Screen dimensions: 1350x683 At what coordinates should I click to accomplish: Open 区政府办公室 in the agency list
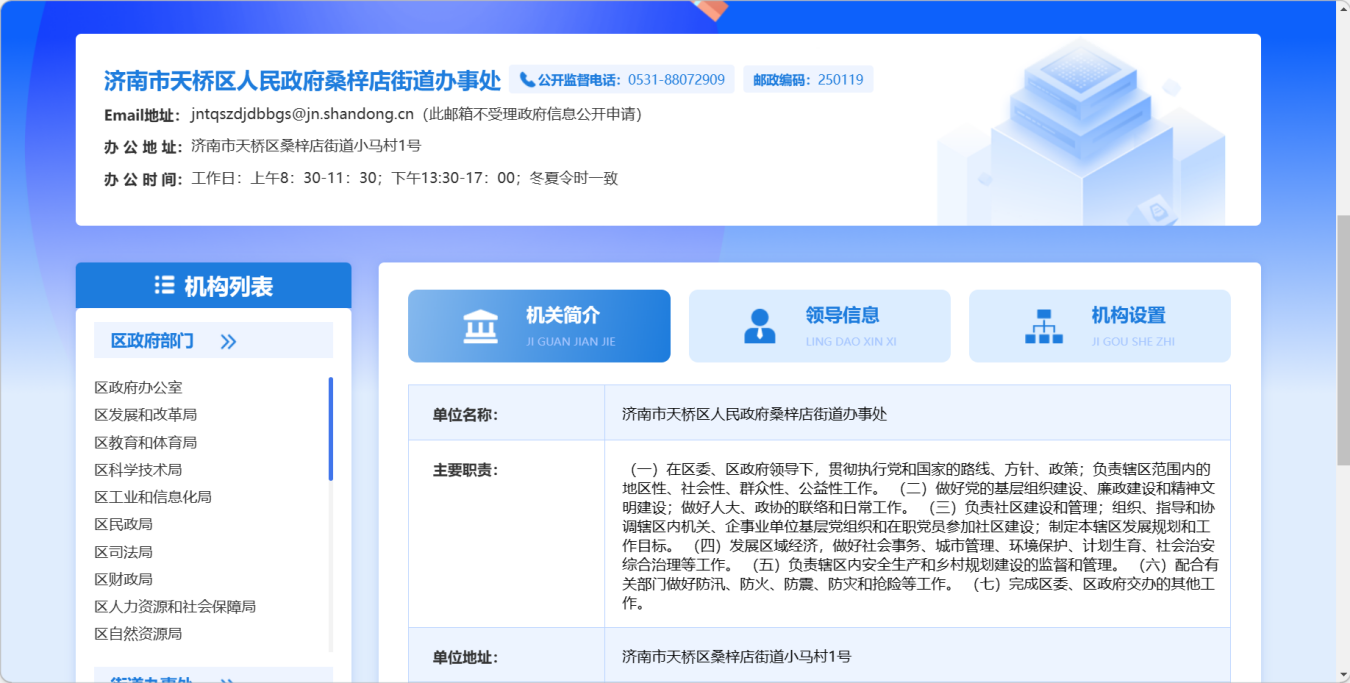pos(138,387)
